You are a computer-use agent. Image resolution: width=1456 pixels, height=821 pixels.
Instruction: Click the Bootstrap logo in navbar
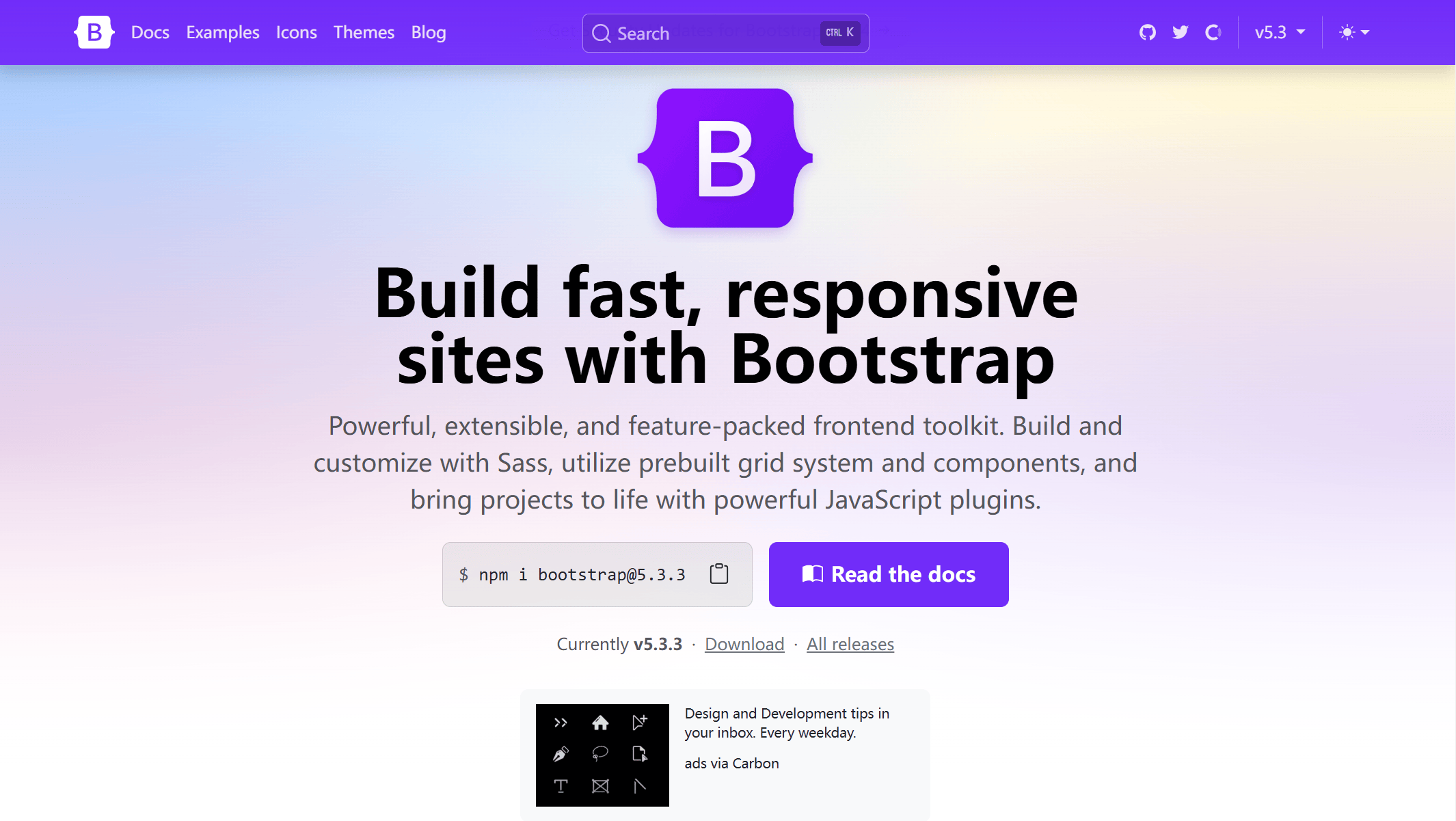coord(94,32)
